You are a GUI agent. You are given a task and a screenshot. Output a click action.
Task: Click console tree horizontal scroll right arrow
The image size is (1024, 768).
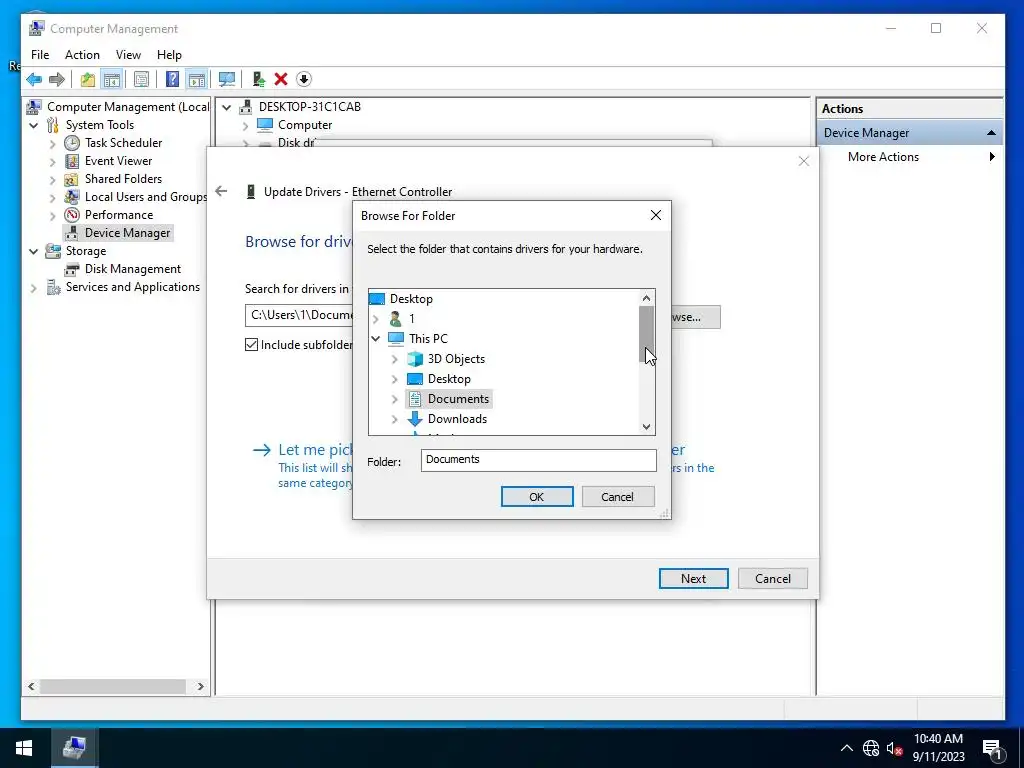(x=200, y=687)
